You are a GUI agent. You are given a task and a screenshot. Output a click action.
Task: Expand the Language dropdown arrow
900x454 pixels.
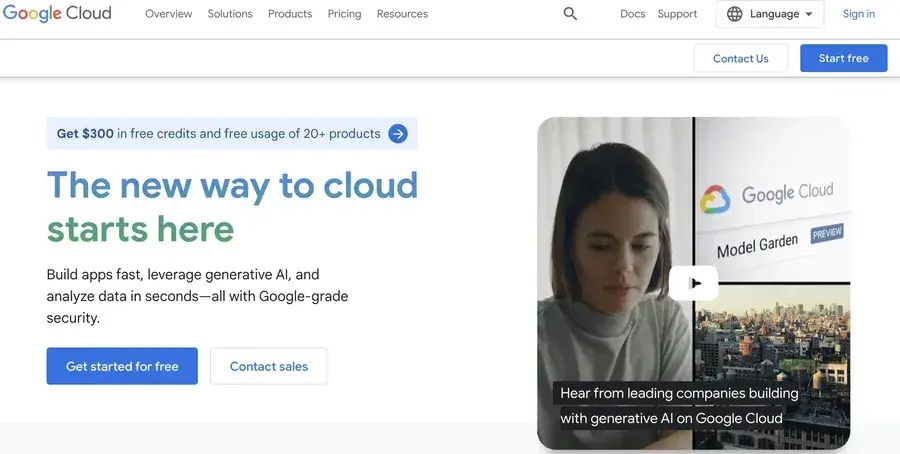(x=808, y=14)
